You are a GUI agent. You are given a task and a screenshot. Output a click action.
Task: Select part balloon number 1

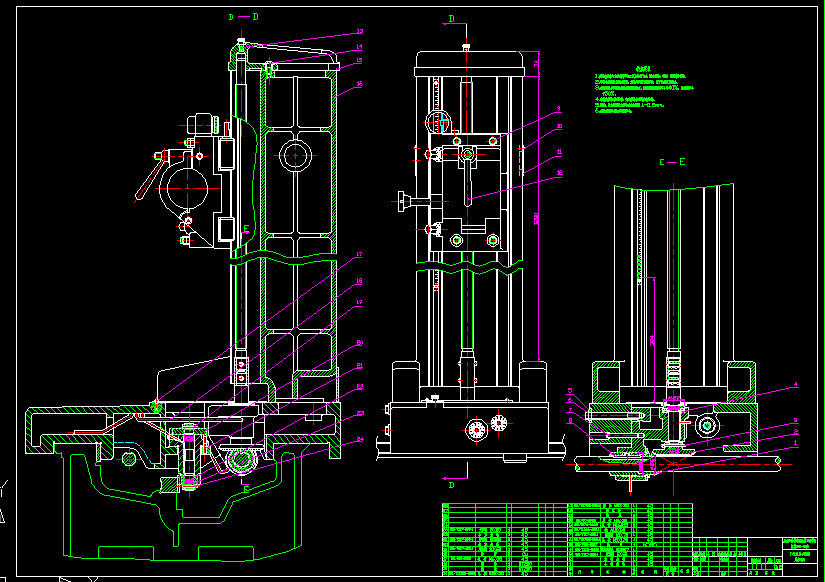tap(796, 444)
